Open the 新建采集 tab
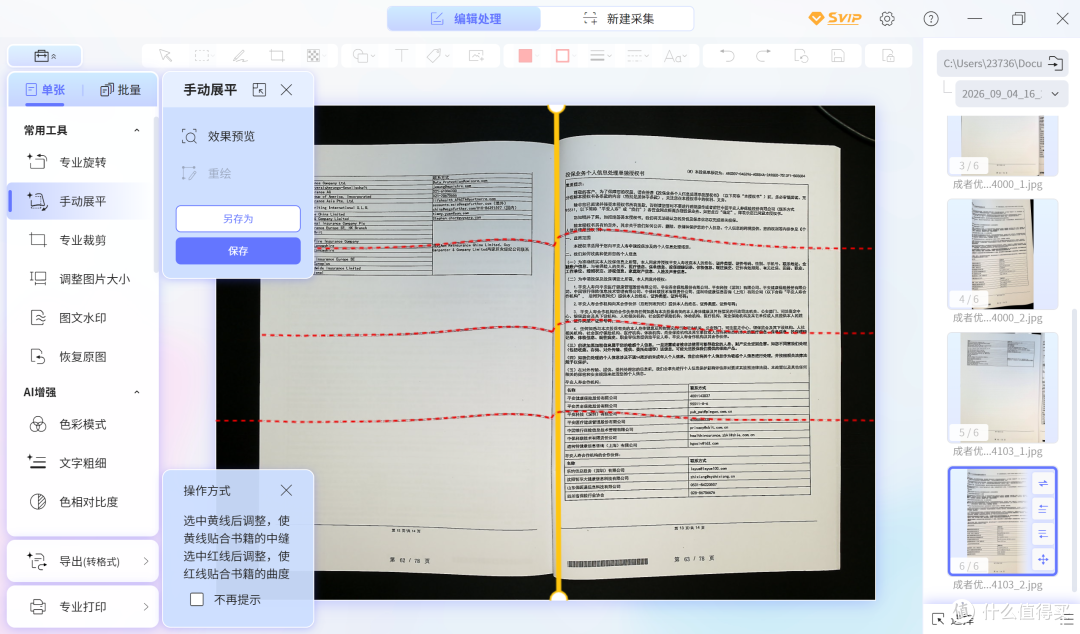Viewport: 1080px width, 634px height. point(618,19)
